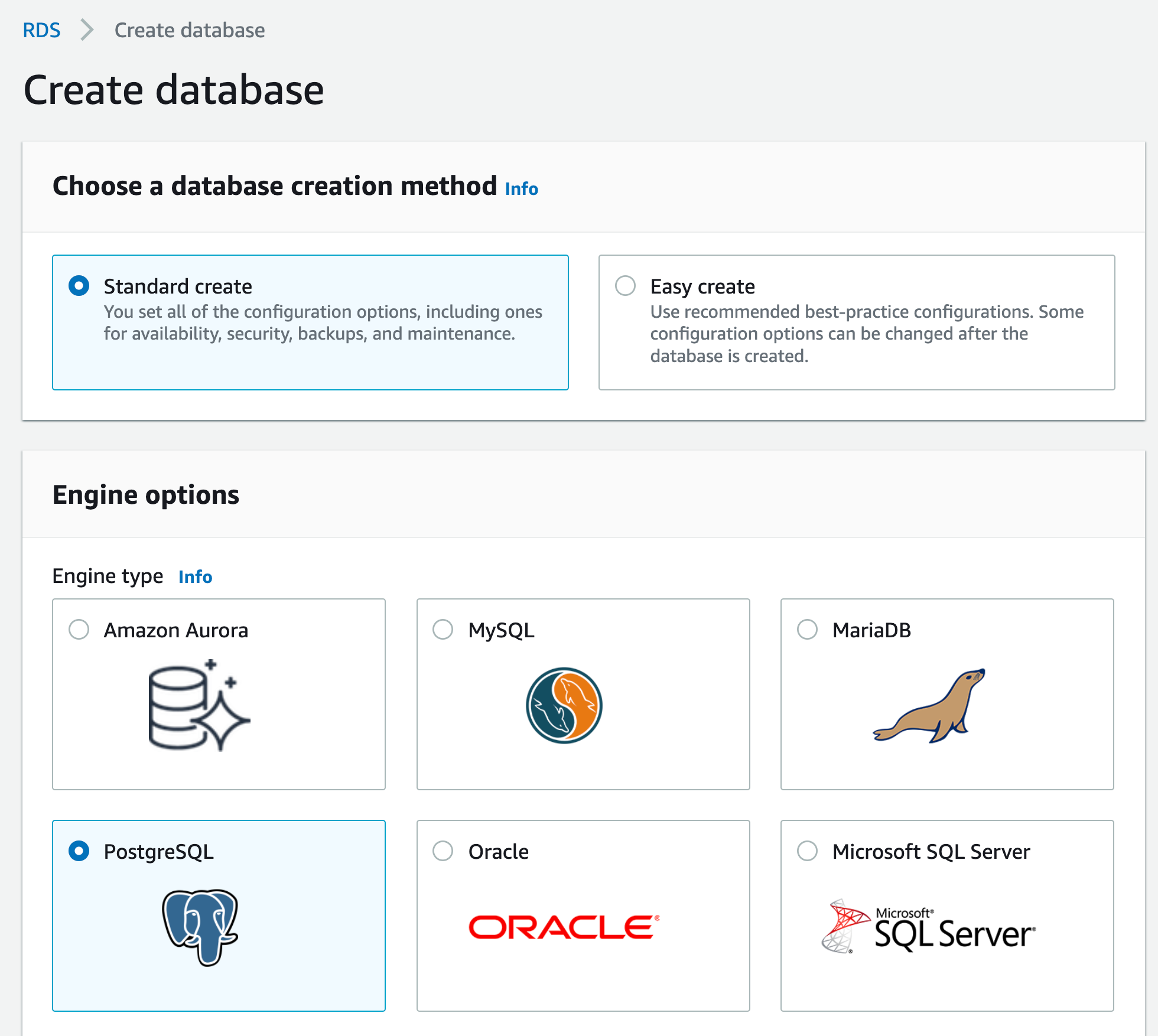The height and width of the screenshot is (1036, 1158).
Task: Open Info link next to Engine type
Action: tap(195, 577)
